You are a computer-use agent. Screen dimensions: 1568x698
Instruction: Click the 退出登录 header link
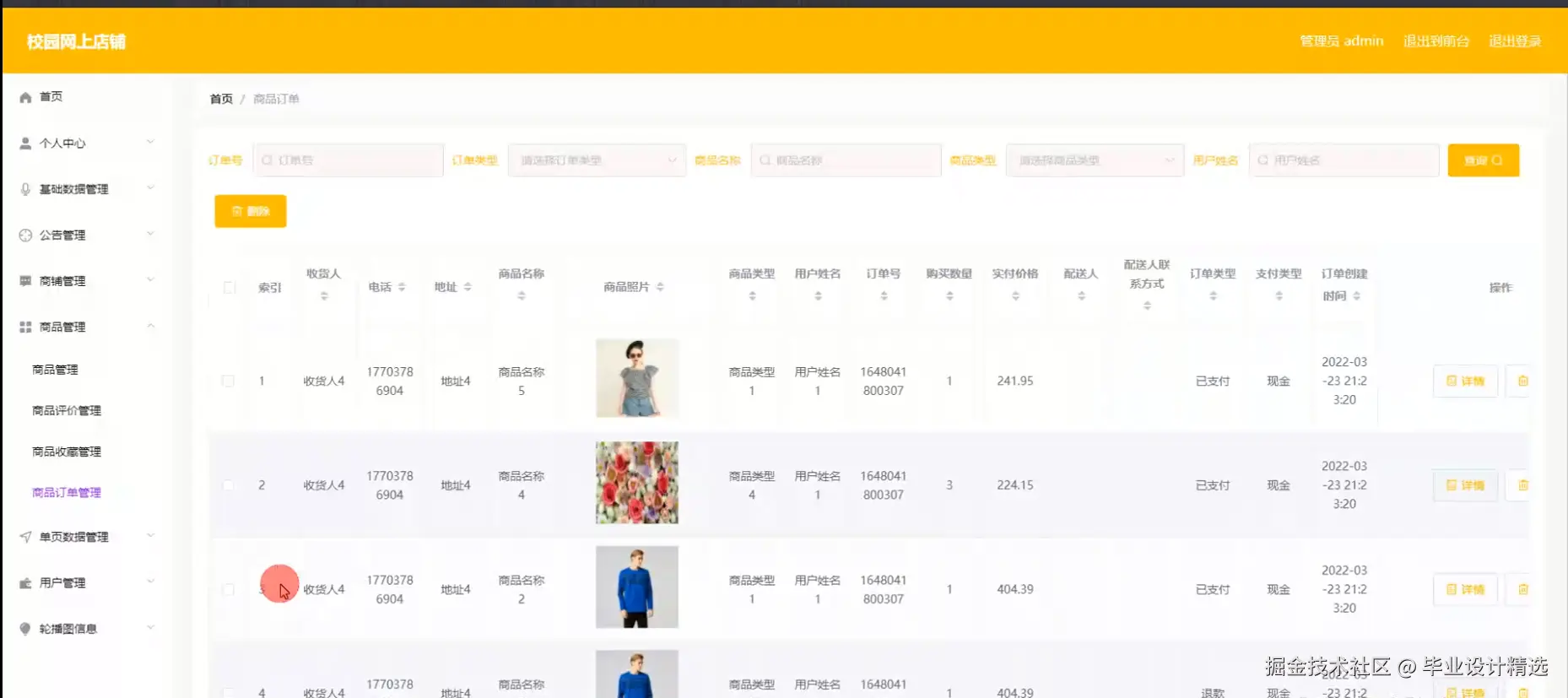(x=1515, y=41)
